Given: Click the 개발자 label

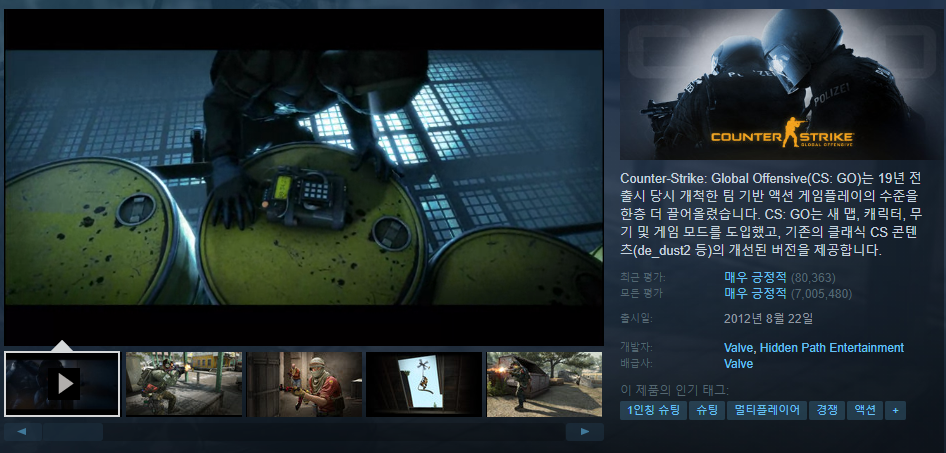Looking at the screenshot, I should click(x=636, y=347).
